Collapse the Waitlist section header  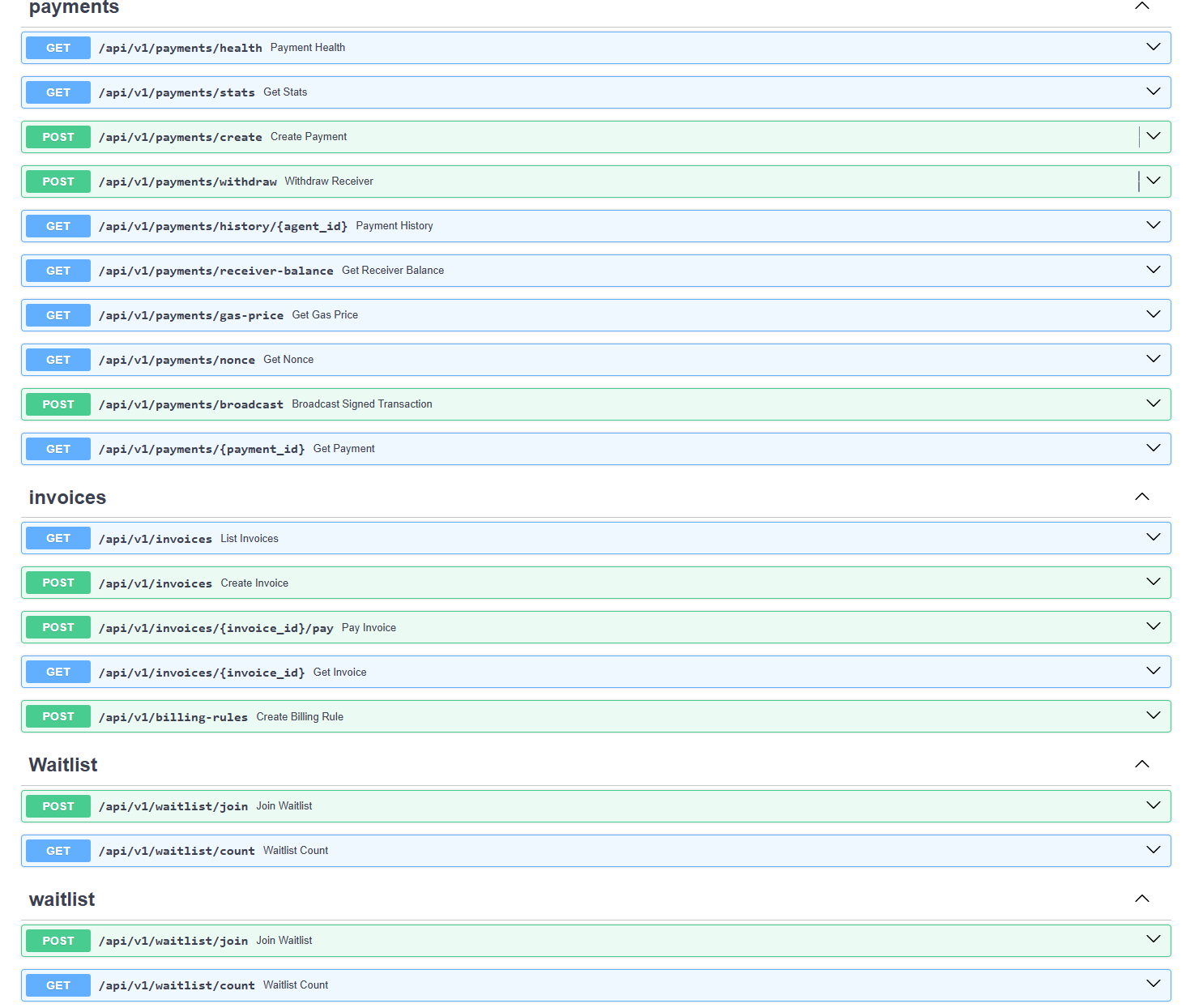click(1141, 763)
